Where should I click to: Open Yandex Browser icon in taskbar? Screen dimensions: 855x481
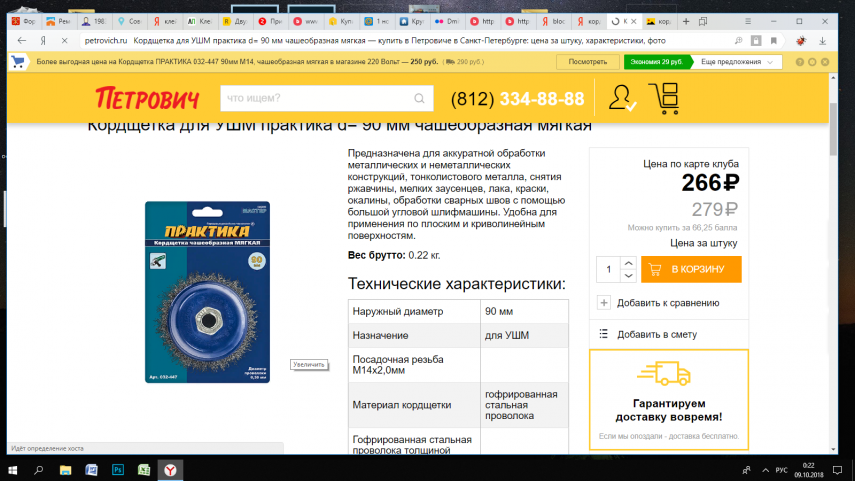tap(171, 469)
